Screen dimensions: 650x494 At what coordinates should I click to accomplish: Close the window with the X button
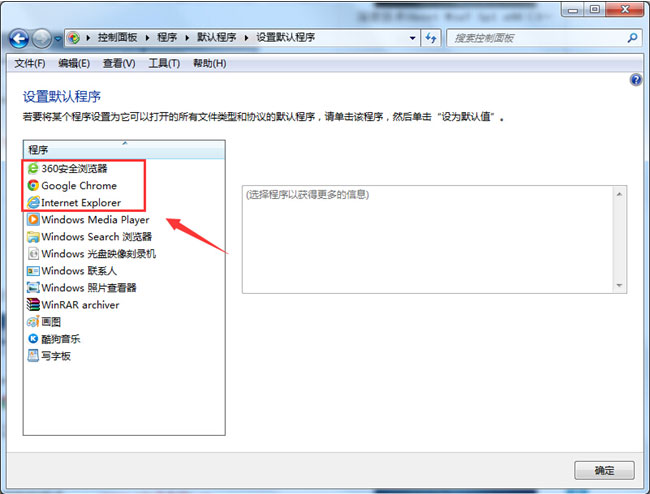(x=625, y=9)
